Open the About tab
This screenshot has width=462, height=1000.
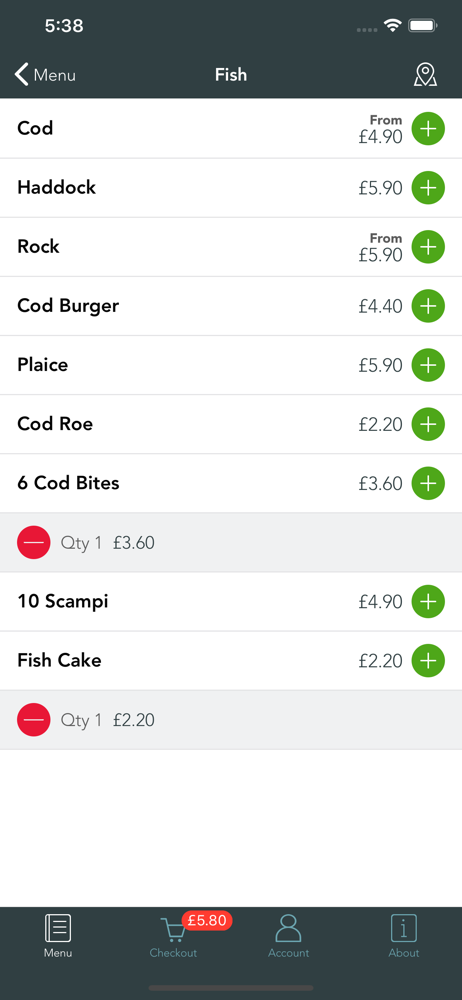click(x=404, y=936)
